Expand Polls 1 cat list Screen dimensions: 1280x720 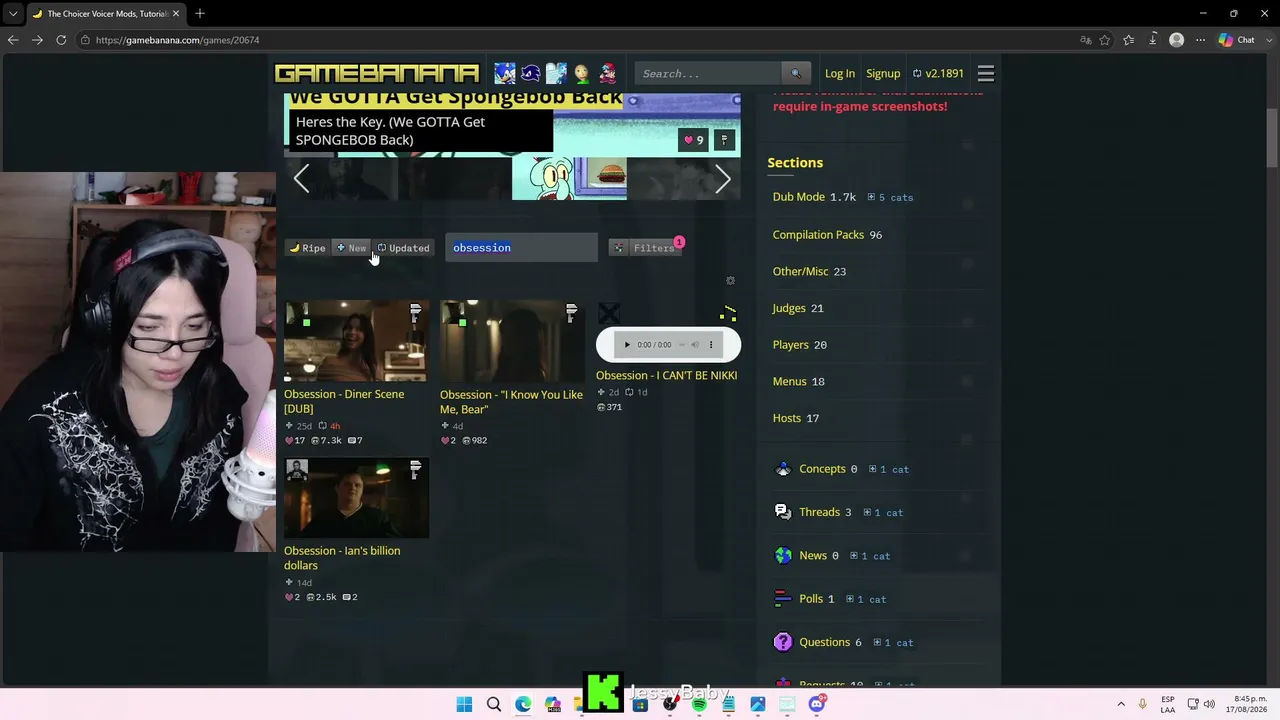(x=866, y=600)
